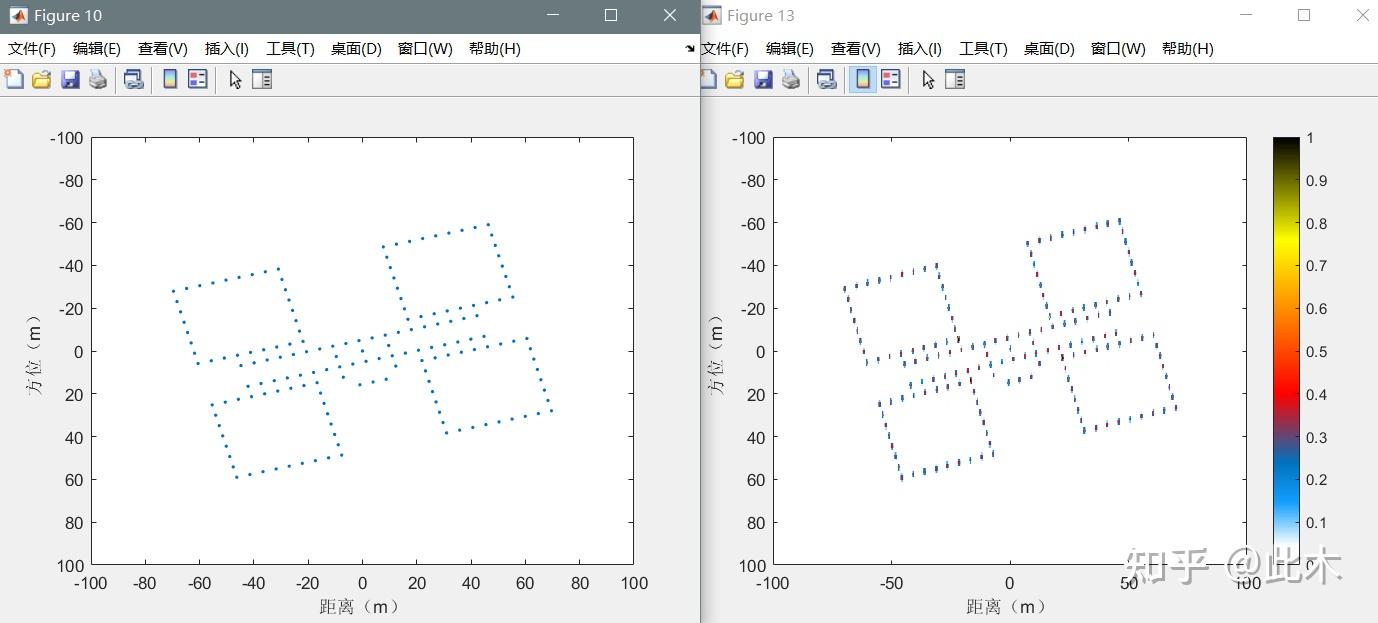Enable the colorbar toggle in Figure 10

click(x=168, y=79)
